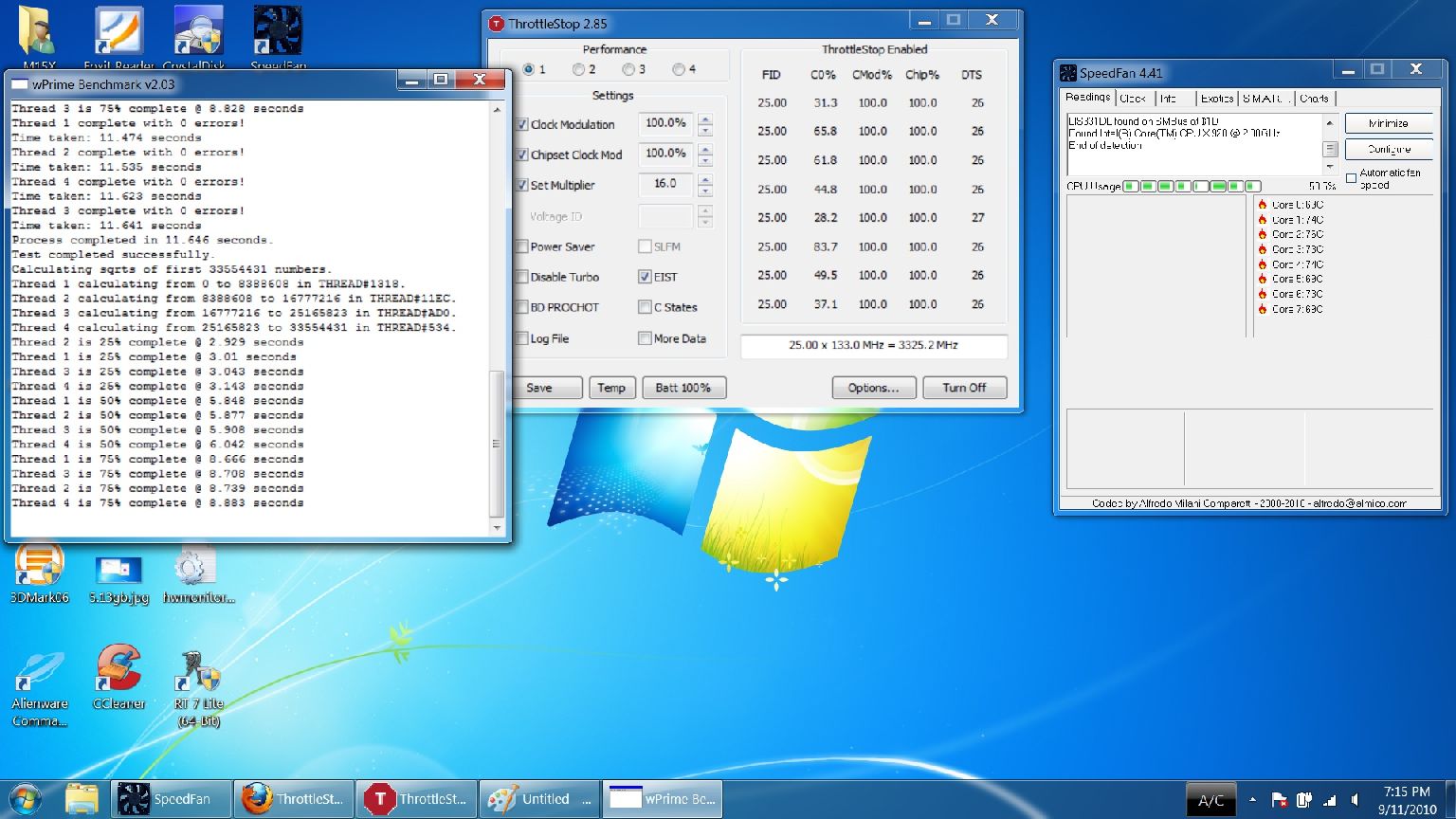Switch to Untitled Paint in the taskbar
The width and height of the screenshot is (1456, 819).
coord(539,799)
